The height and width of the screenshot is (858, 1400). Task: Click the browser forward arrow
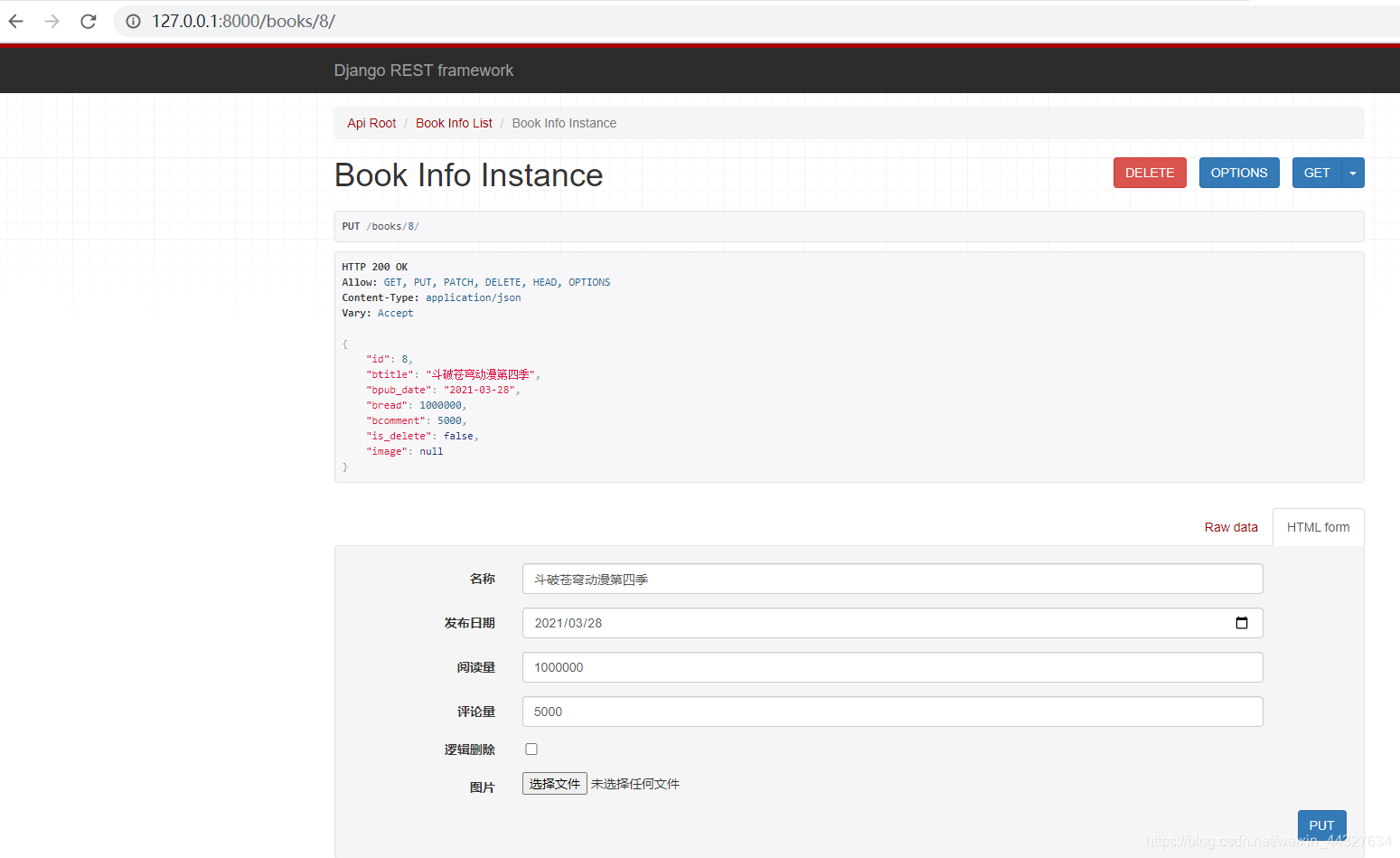tap(52, 20)
